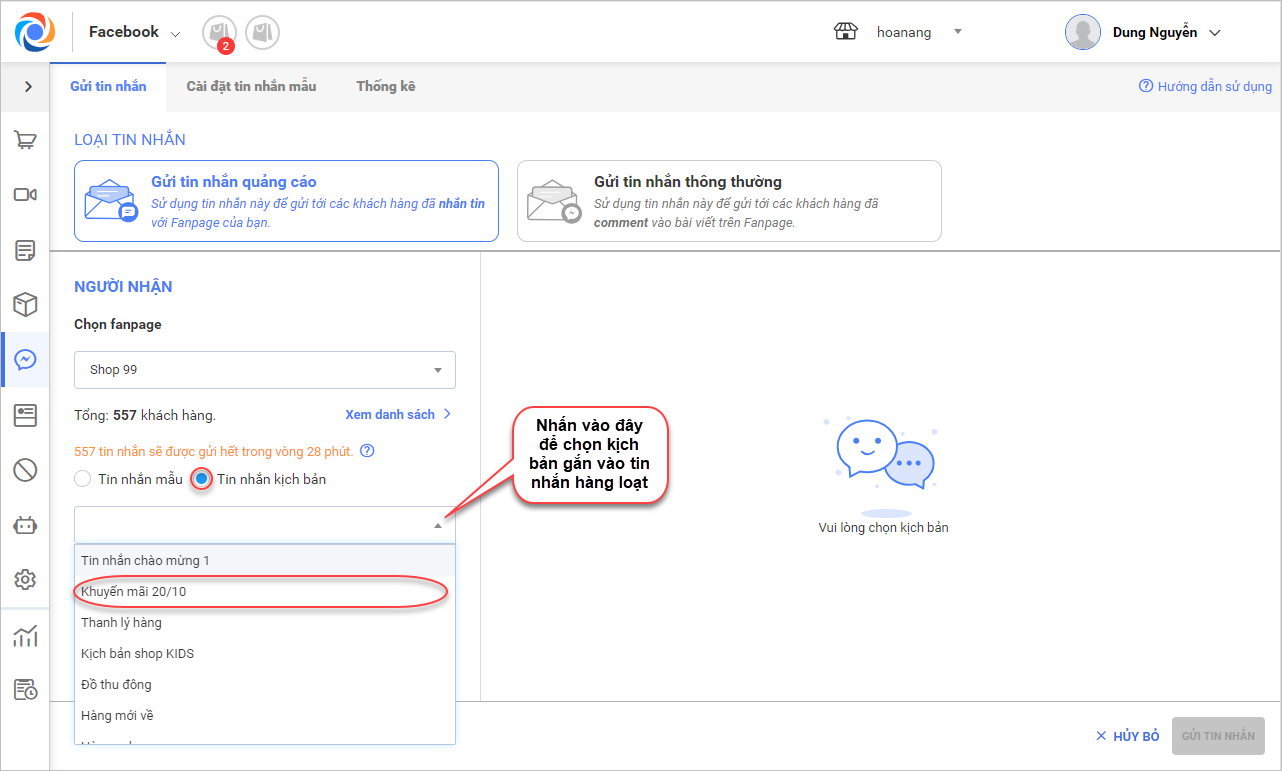Viewport: 1282px width, 771px height.
Task: Click the Xem danh sách link
Action: (397, 414)
